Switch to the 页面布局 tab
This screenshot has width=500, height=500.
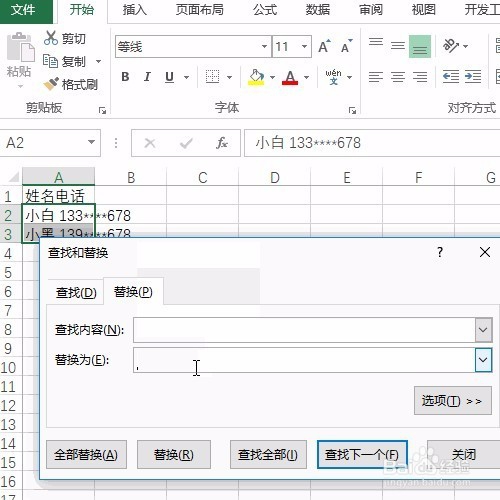pos(200,10)
